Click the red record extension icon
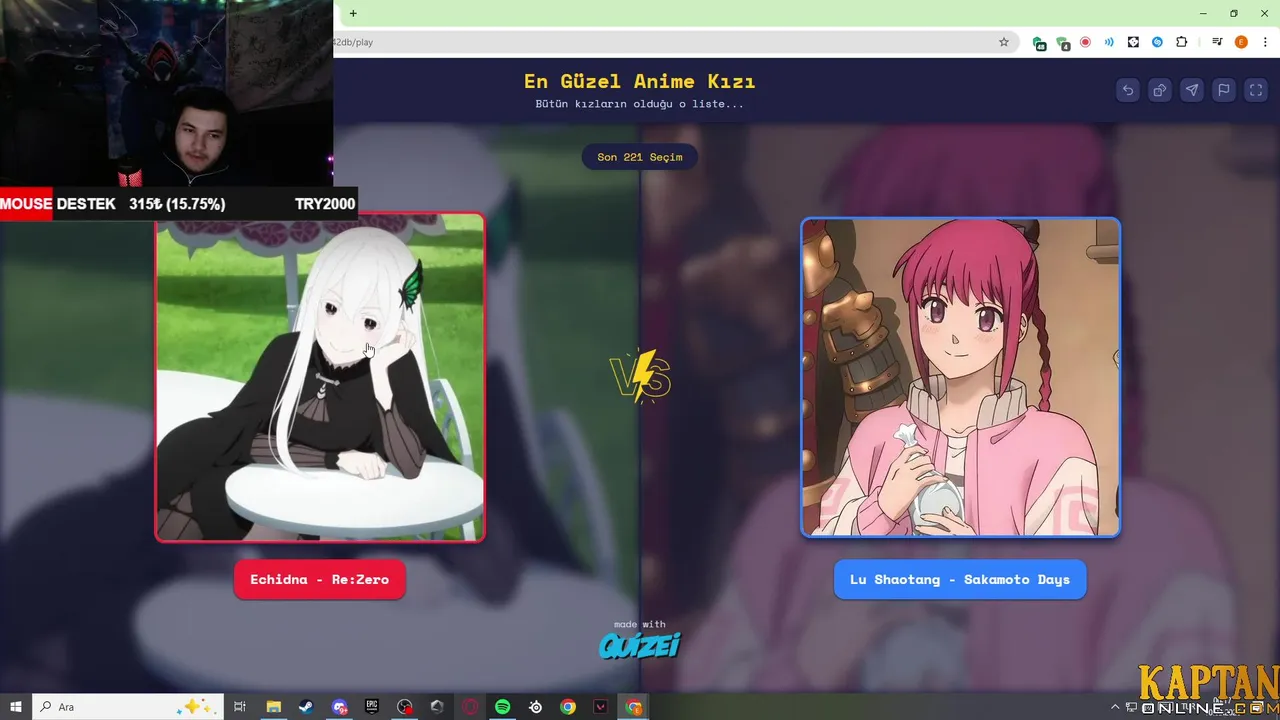 pyautogui.click(x=1086, y=42)
